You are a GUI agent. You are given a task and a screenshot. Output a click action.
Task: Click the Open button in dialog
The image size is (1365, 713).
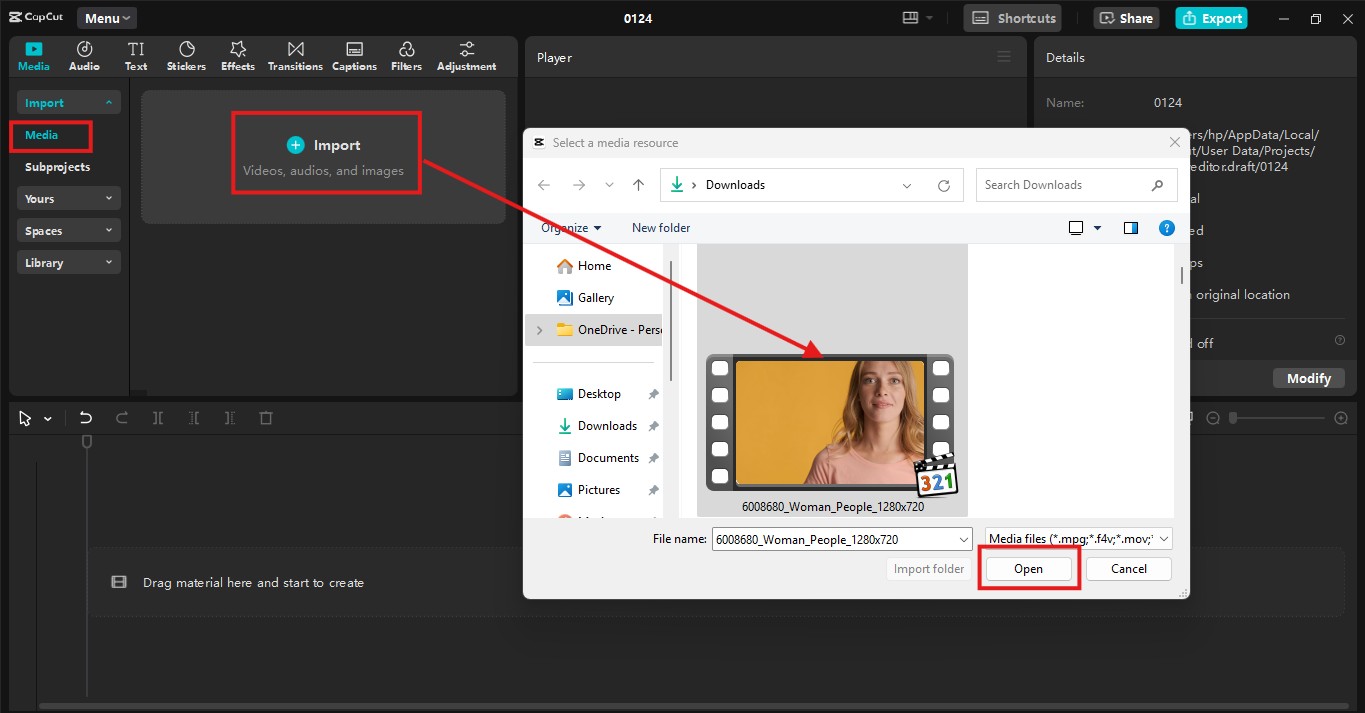tap(1028, 569)
